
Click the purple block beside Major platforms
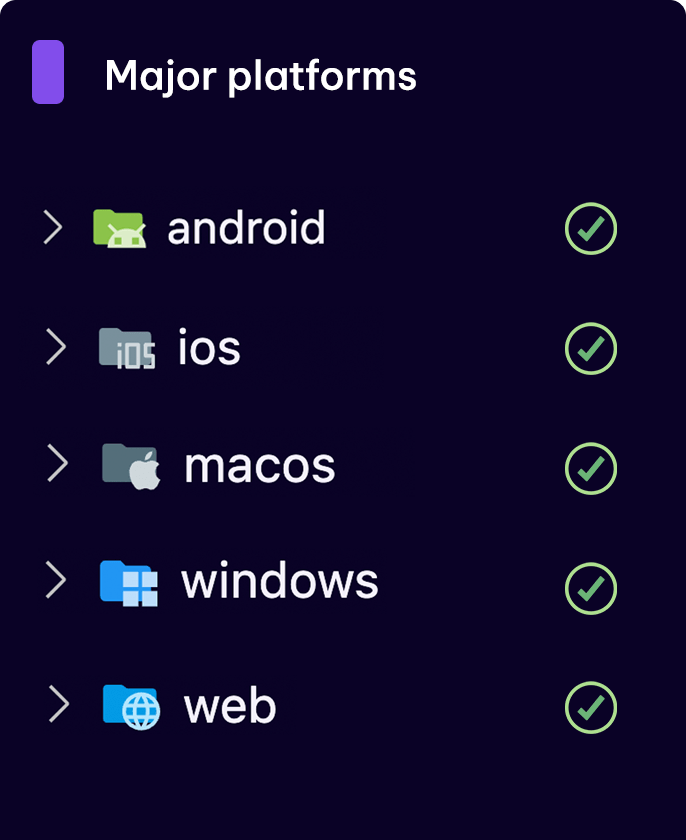(48, 72)
